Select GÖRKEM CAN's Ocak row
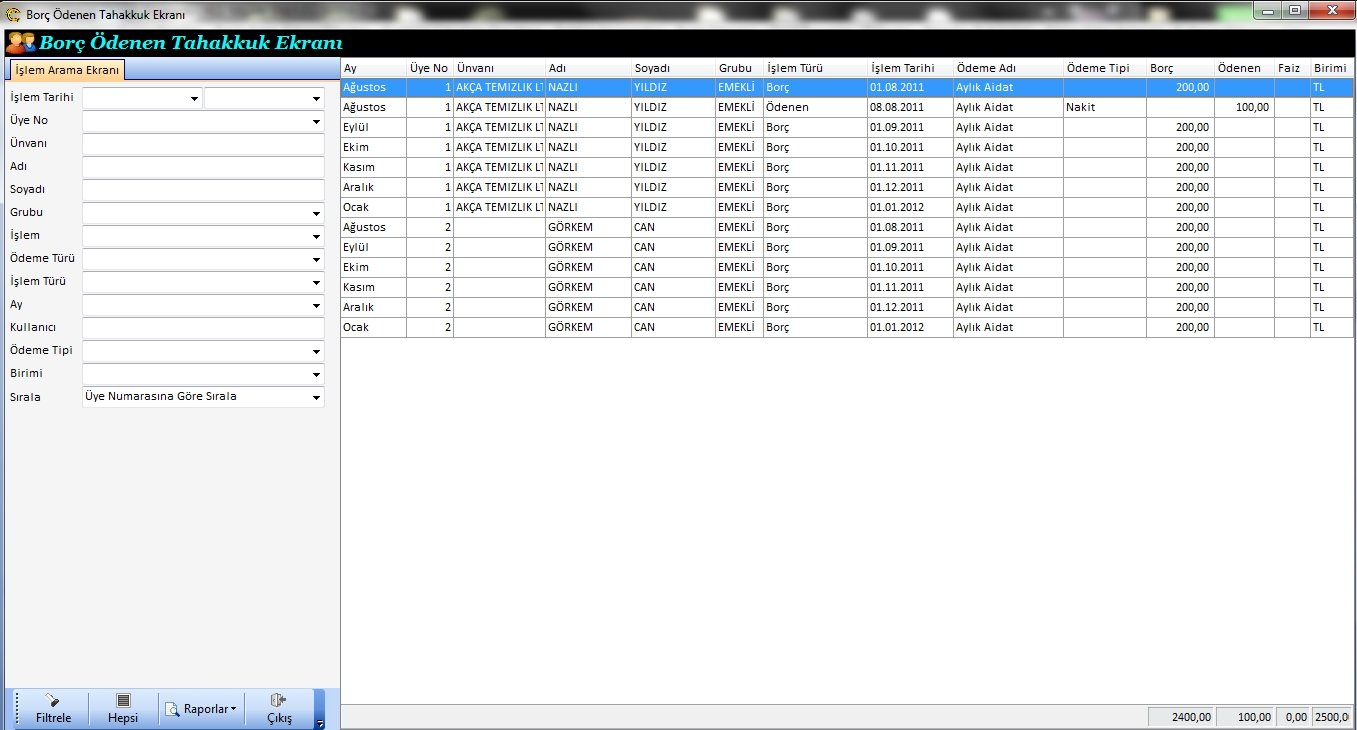This screenshot has width=1357, height=730. coord(800,327)
